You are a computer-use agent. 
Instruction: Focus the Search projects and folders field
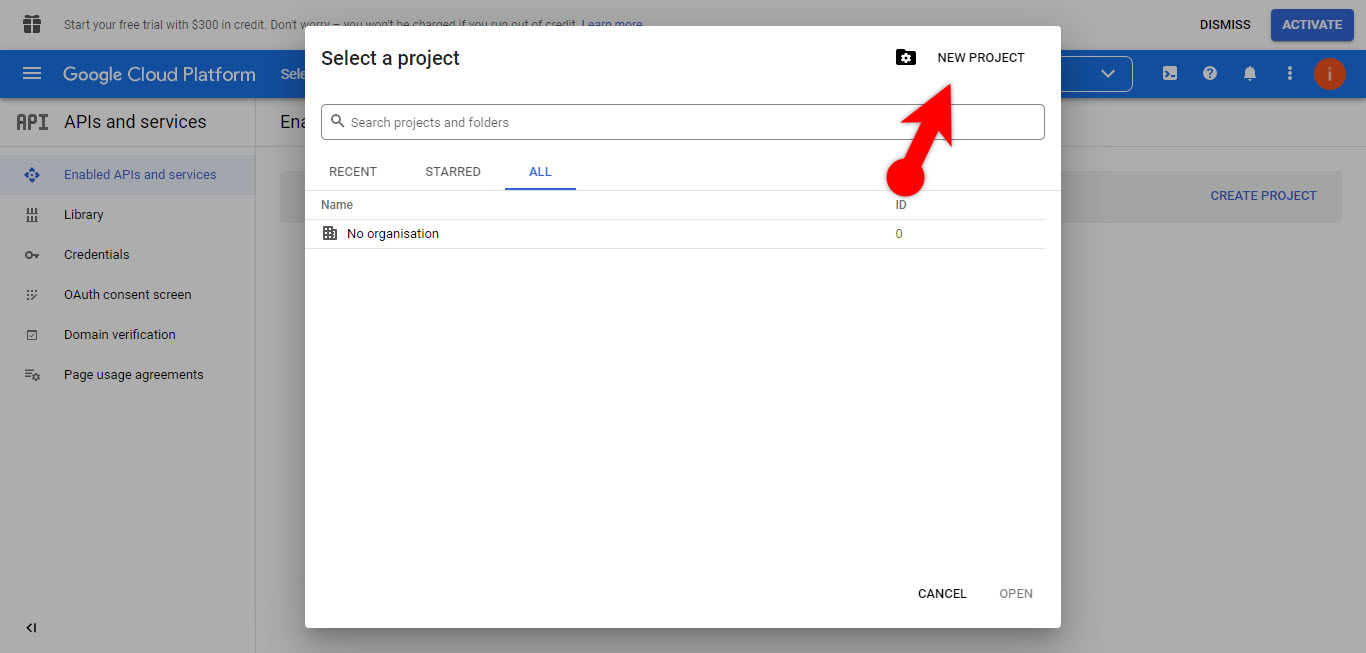click(683, 122)
